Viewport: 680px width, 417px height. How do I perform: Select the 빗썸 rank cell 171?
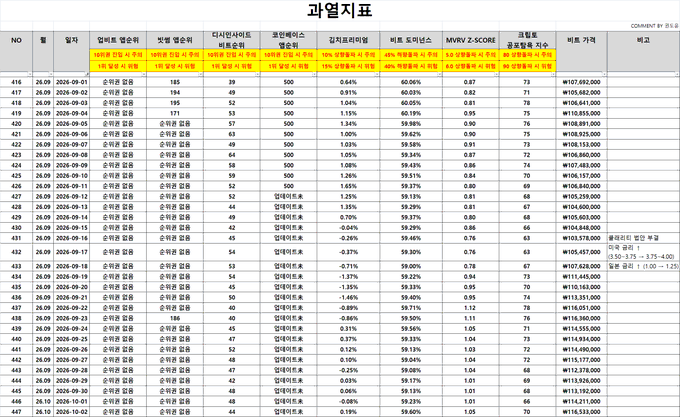(x=175, y=113)
